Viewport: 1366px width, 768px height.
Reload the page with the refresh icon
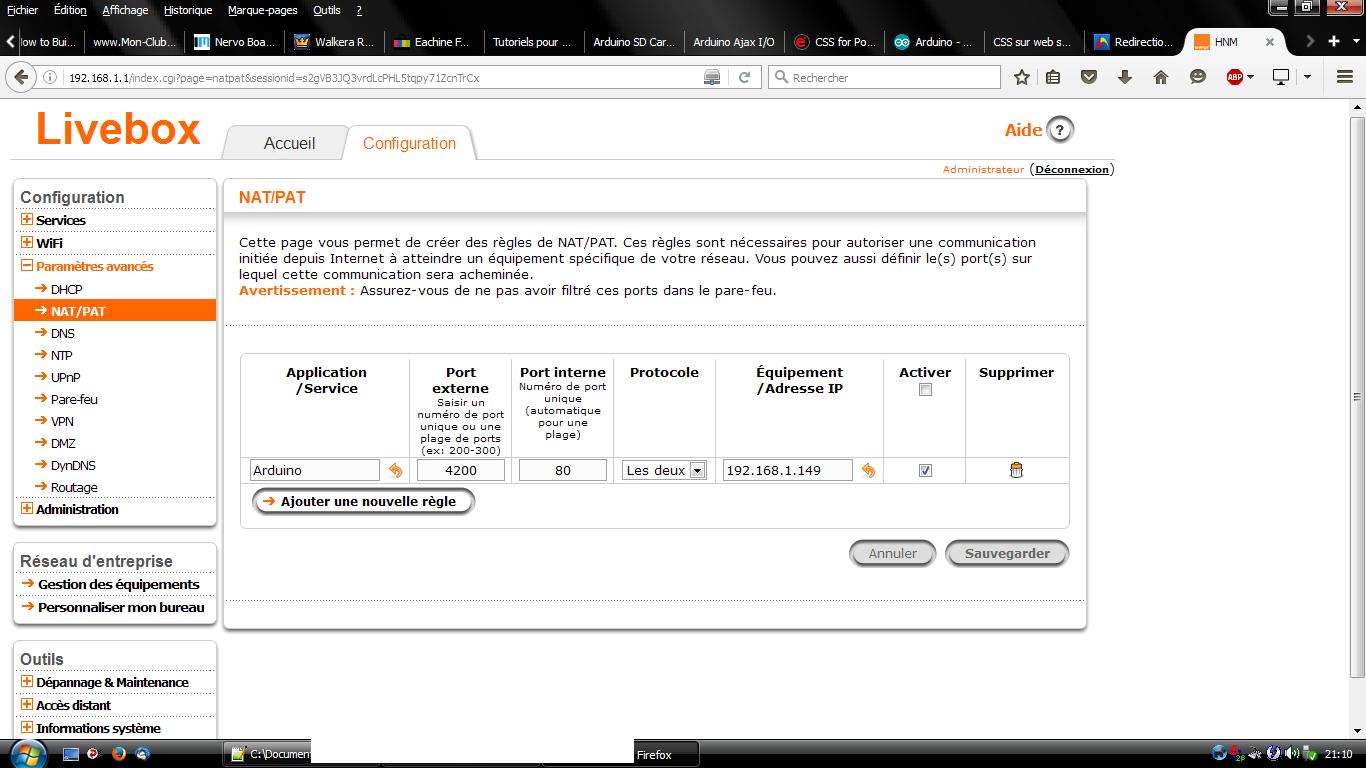point(744,77)
